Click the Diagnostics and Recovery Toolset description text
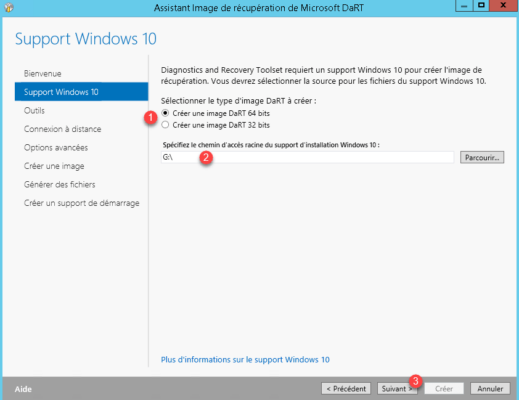This screenshot has height=400, width=519. [x=323, y=75]
